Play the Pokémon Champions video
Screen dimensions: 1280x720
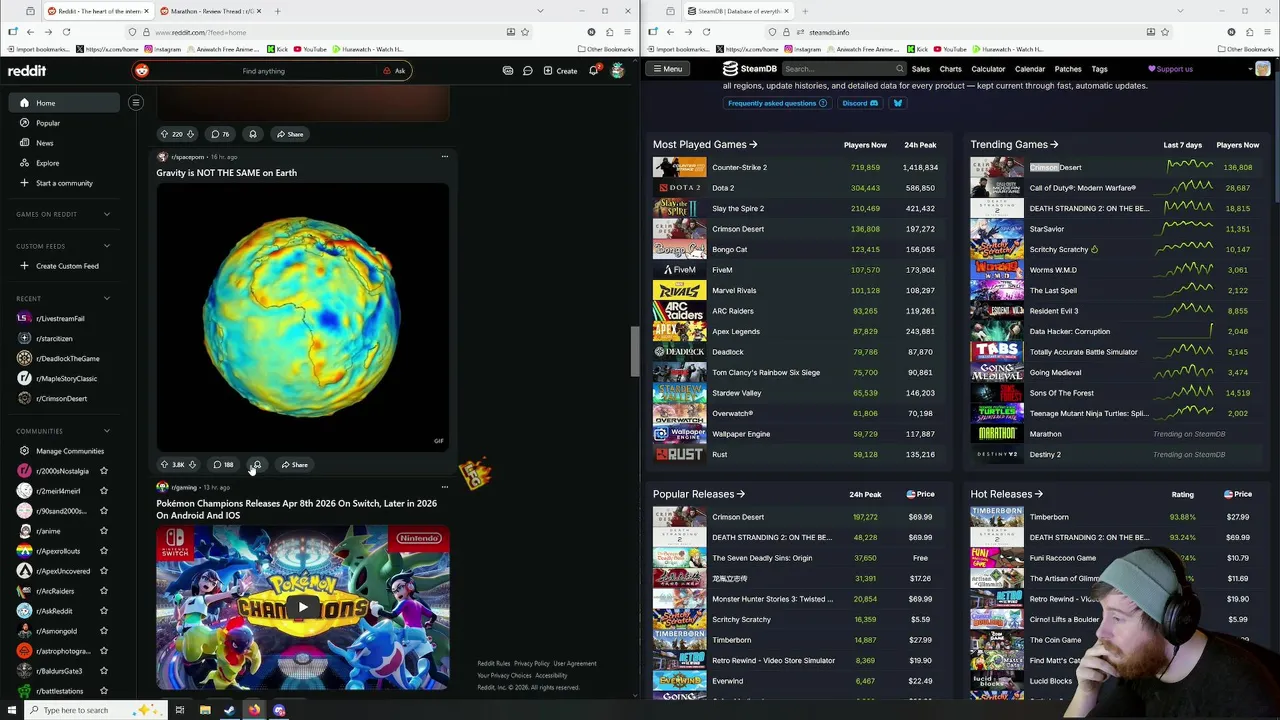tap(303, 607)
